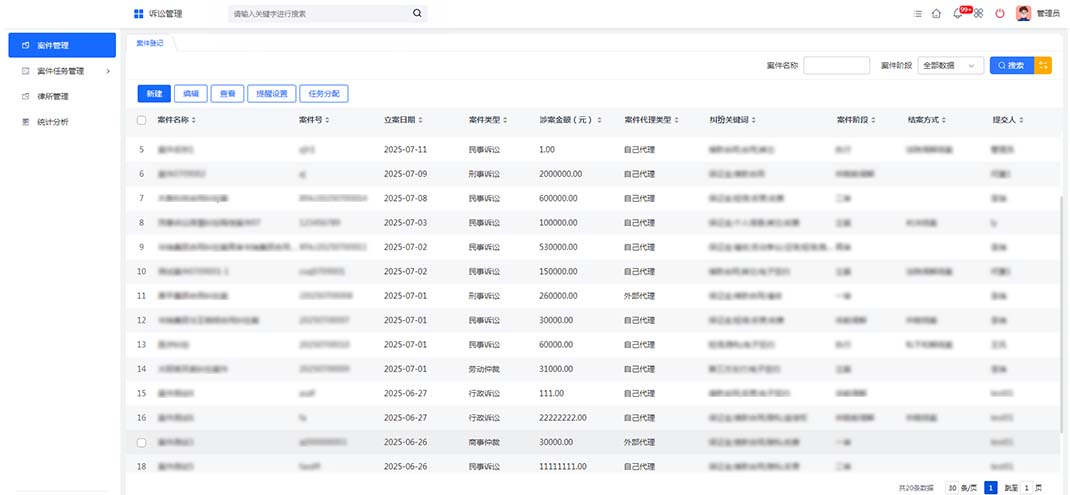Click the vertical scrollbar of the table
This screenshot has height=495, width=1070.
click(1062, 300)
